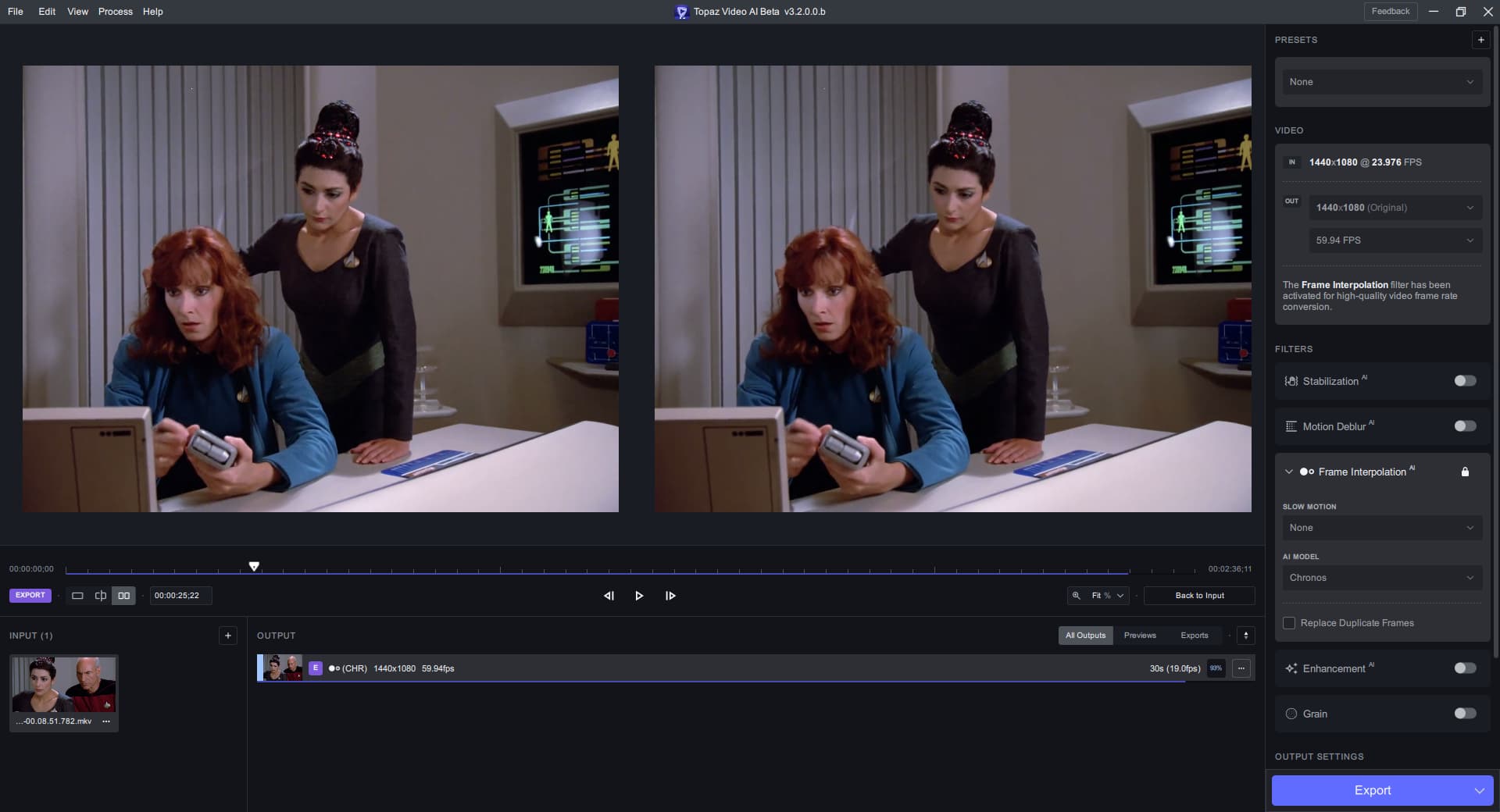
Task: Open the Chronos AI model dropdown
Action: 1381,578
